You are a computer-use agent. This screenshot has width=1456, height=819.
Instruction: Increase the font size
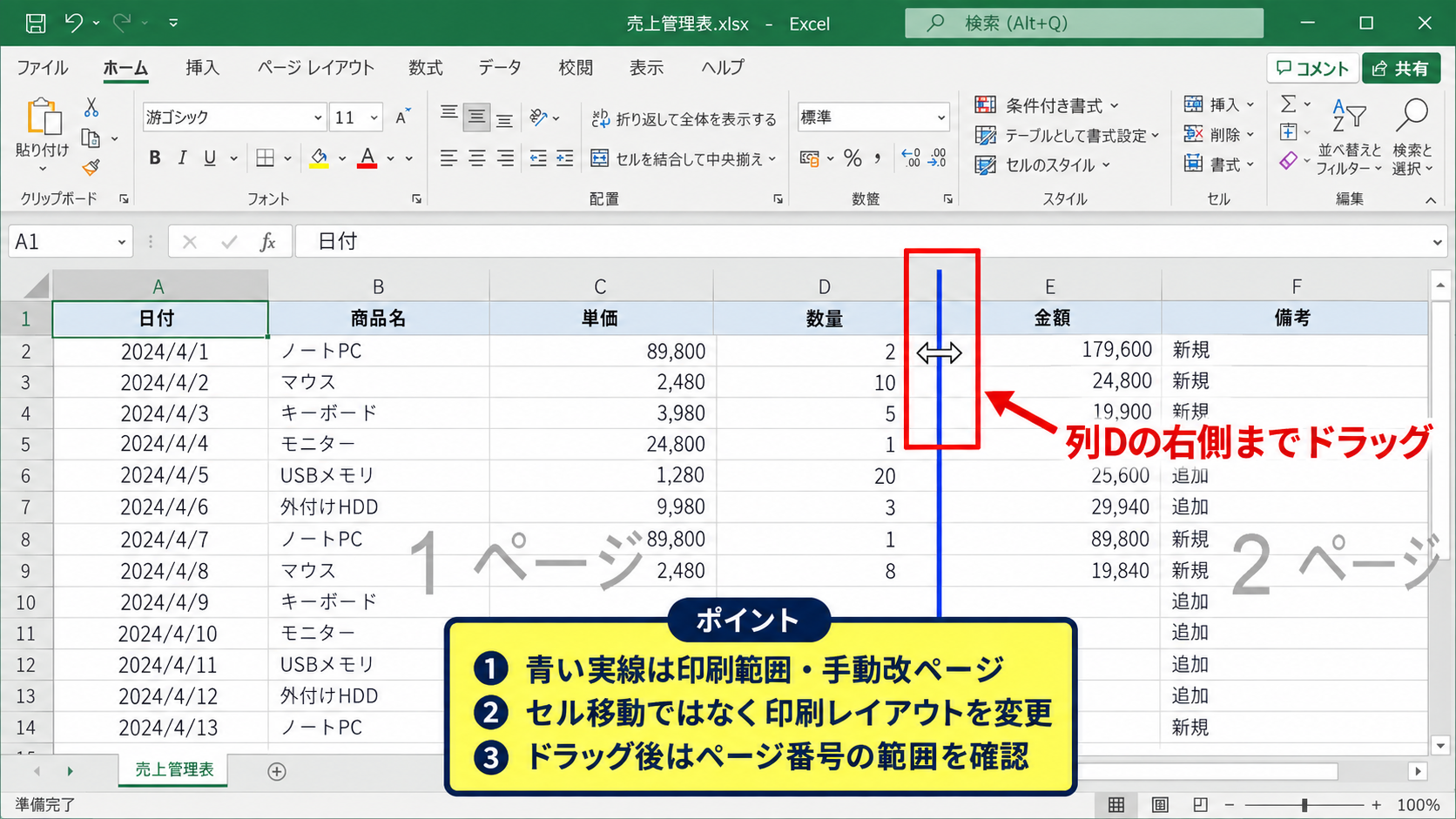402,117
